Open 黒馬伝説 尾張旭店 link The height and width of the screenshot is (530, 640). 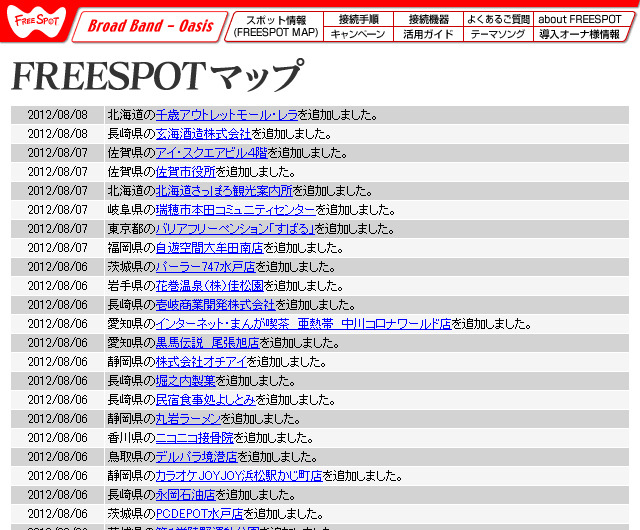point(207,343)
